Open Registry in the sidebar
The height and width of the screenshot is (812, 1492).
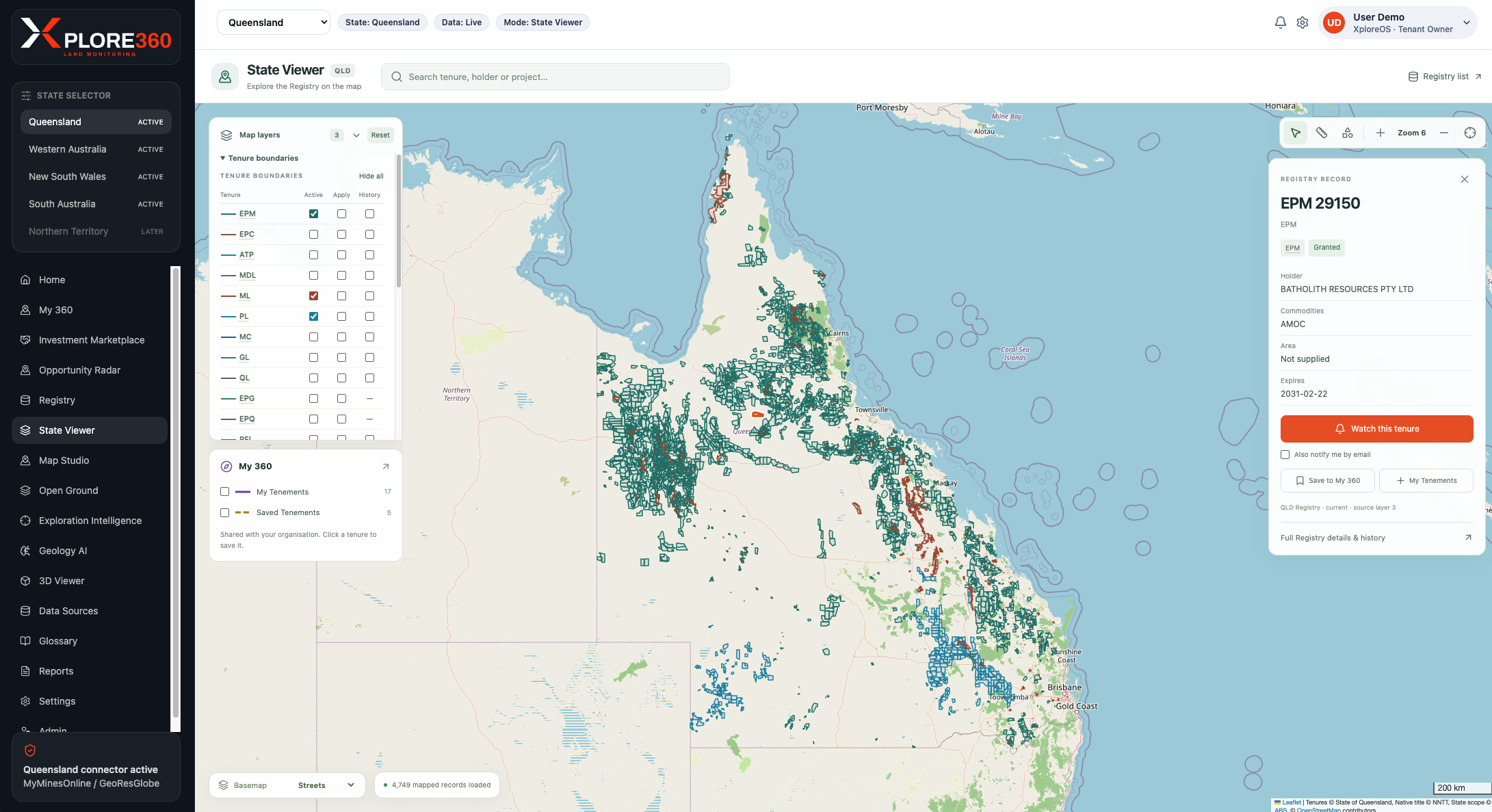pyautogui.click(x=90, y=400)
